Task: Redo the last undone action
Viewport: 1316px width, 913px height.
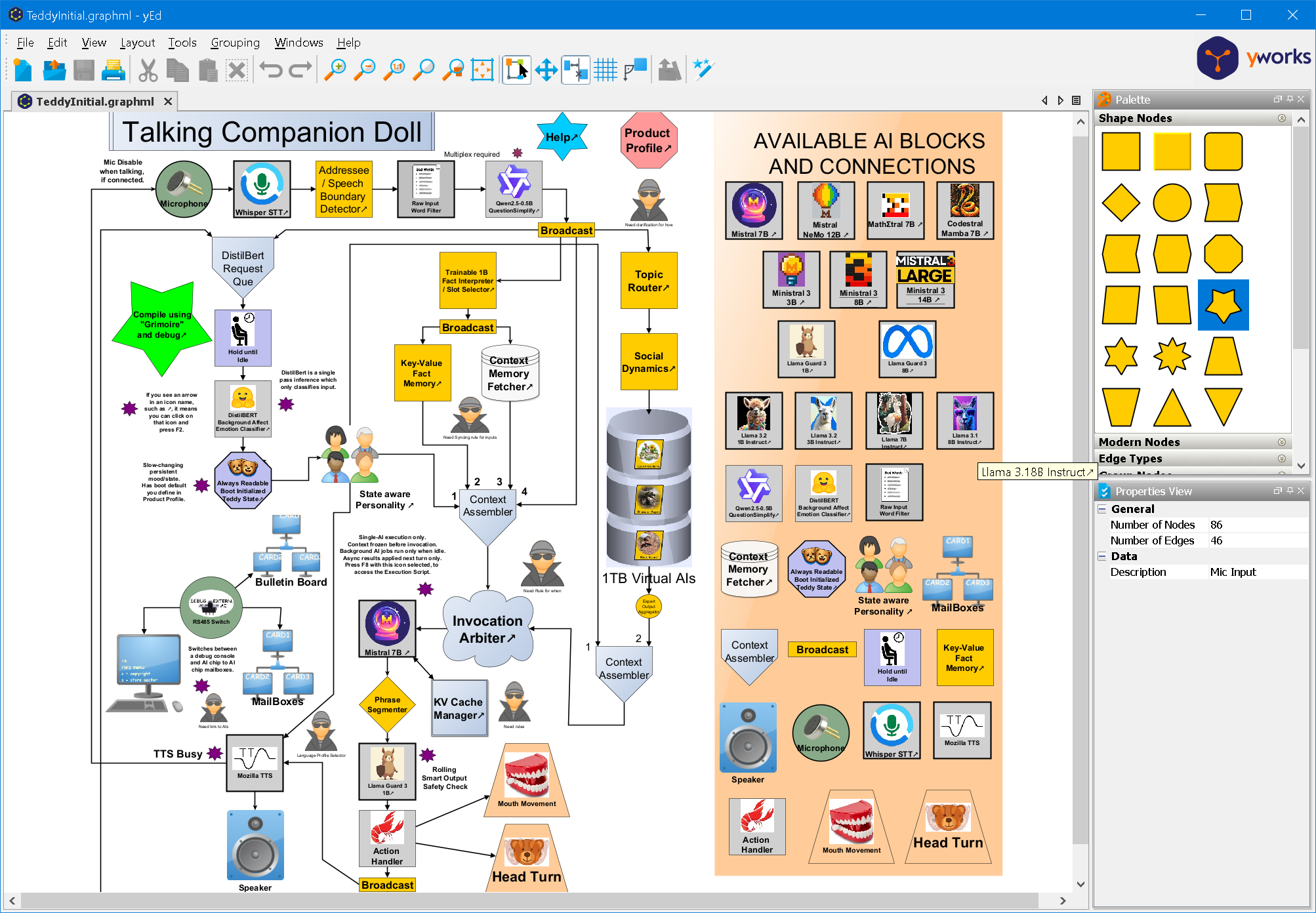Action: pyautogui.click(x=300, y=70)
